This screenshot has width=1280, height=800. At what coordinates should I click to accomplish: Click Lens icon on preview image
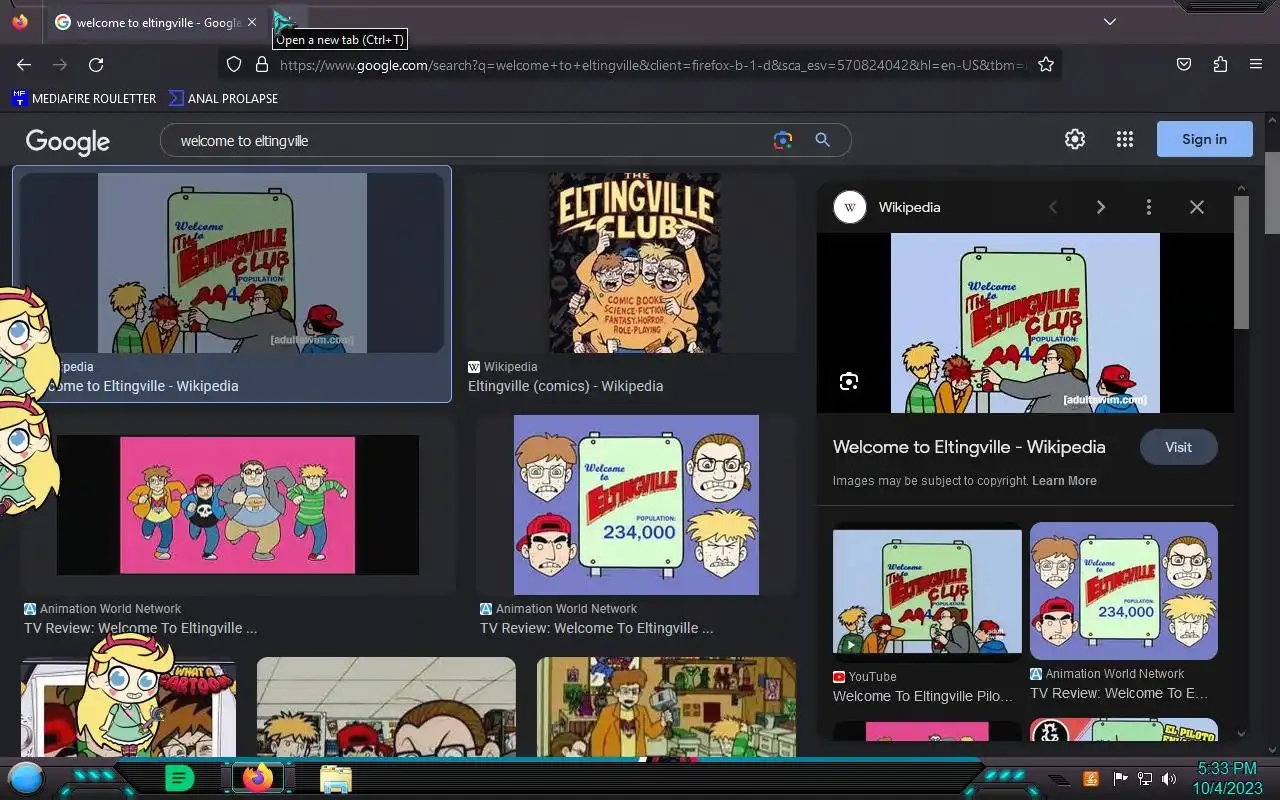(849, 381)
